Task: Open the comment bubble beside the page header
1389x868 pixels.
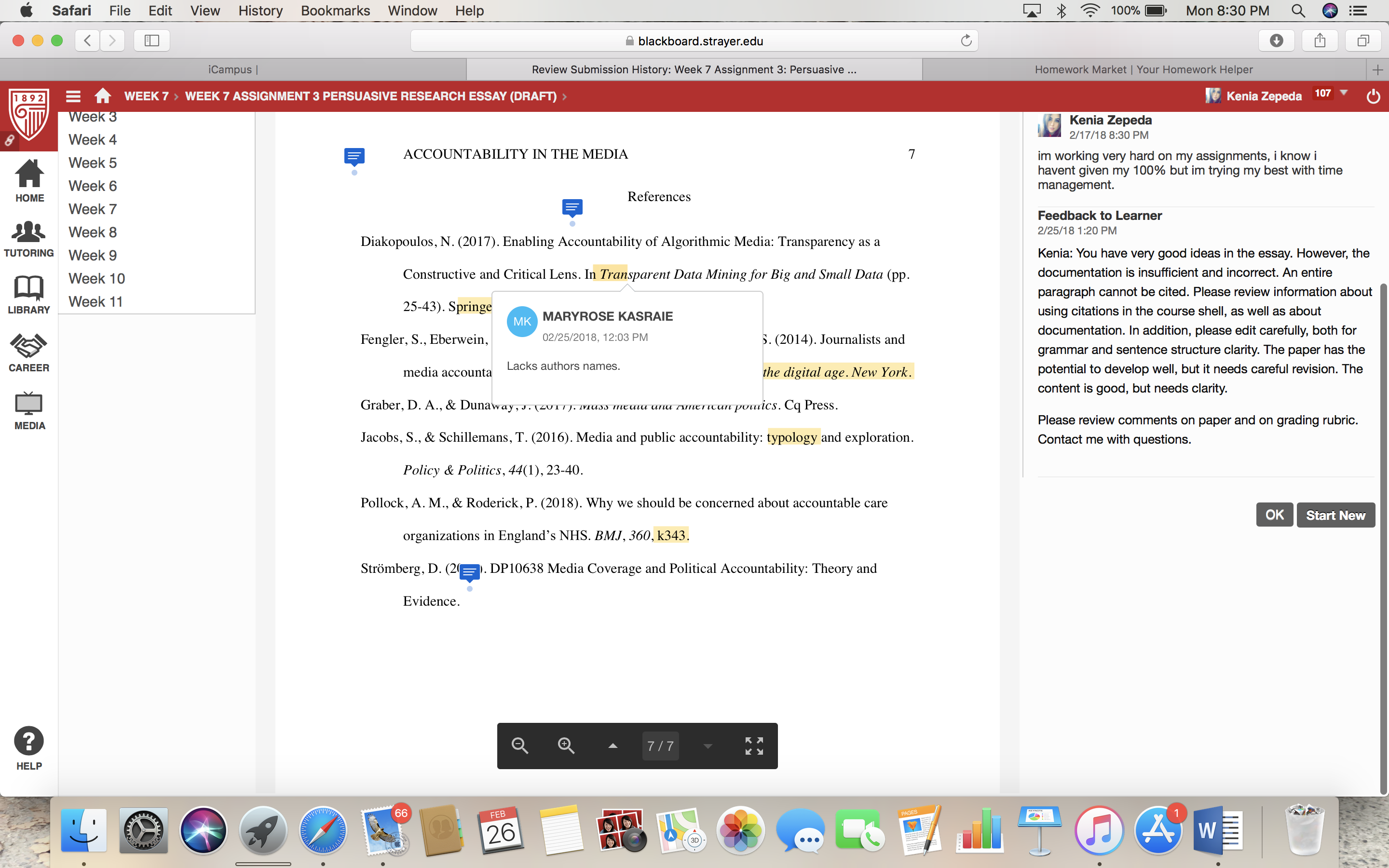Action: click(x=354, y=156)
